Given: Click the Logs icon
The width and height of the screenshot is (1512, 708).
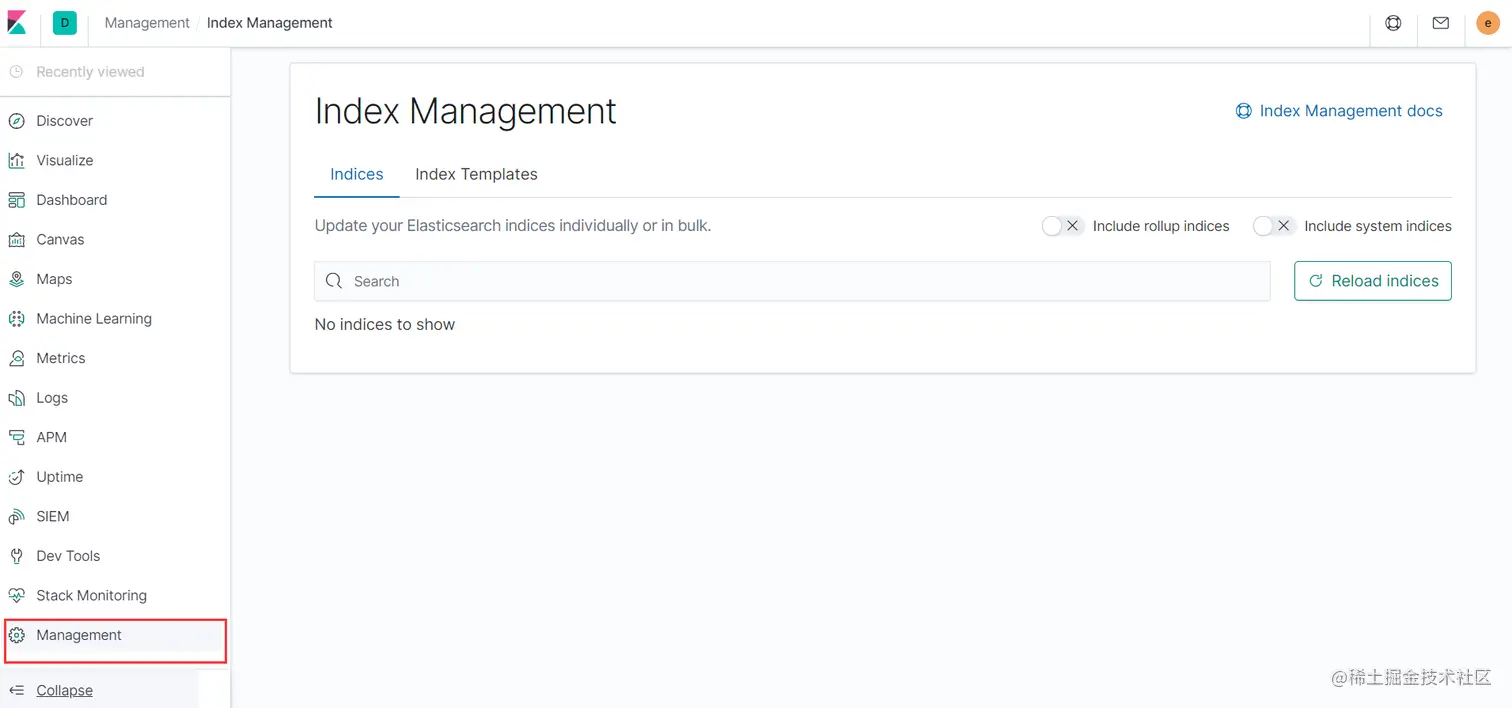Looking at the screenshot, I should pos(16,398).
